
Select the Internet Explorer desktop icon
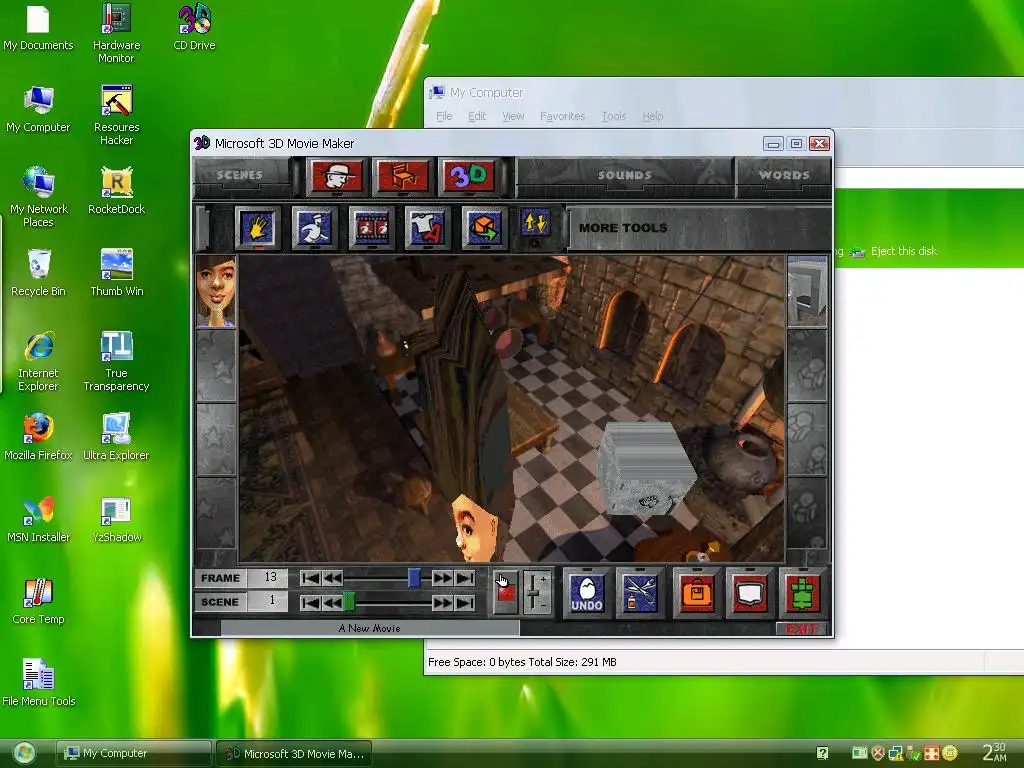click(39, 361)
